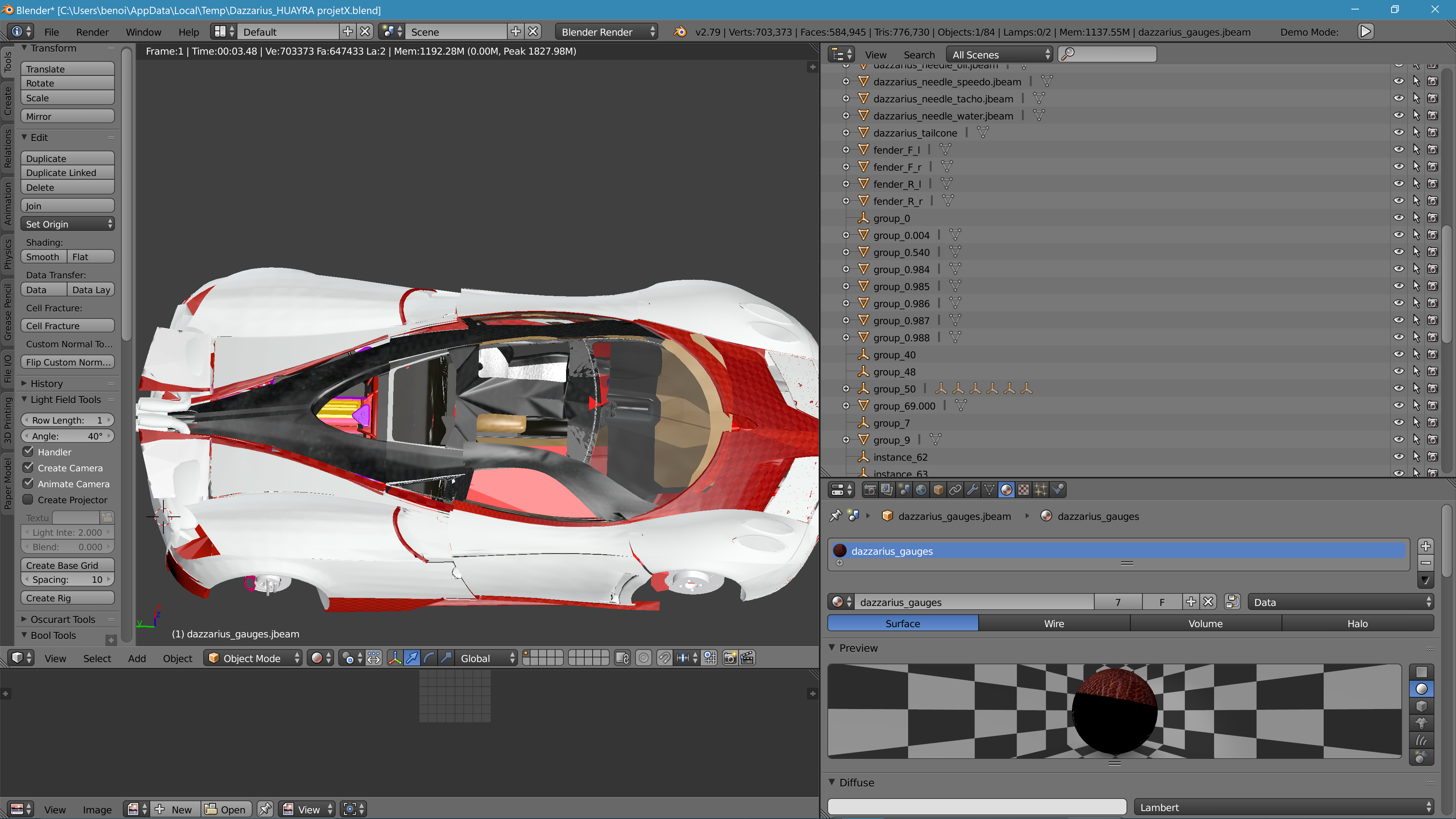
Task: Uncheck the Handler checkbox
Action: (x=28, y=452)
